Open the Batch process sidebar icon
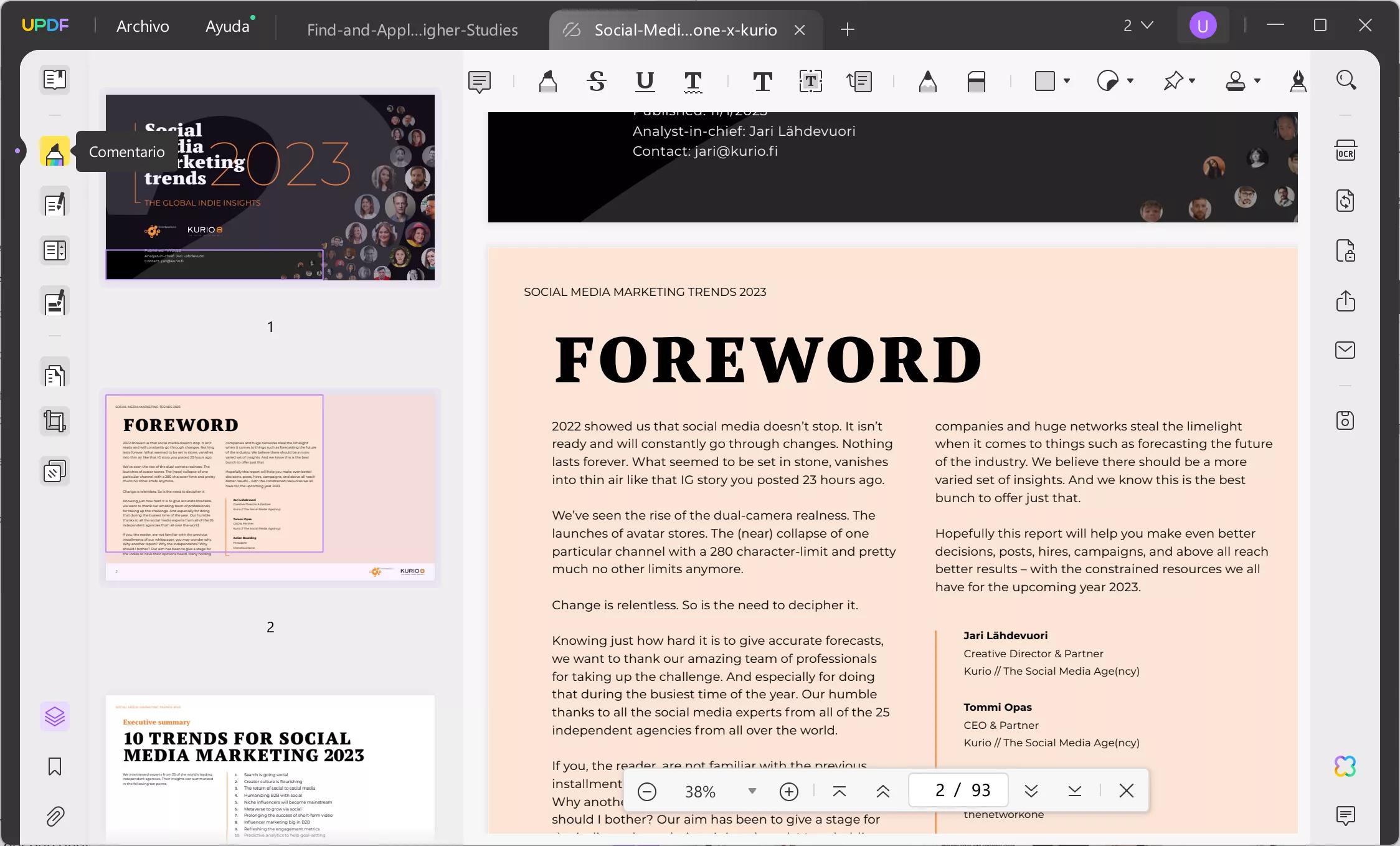1400x846 pixels. [x=55, y=472]
